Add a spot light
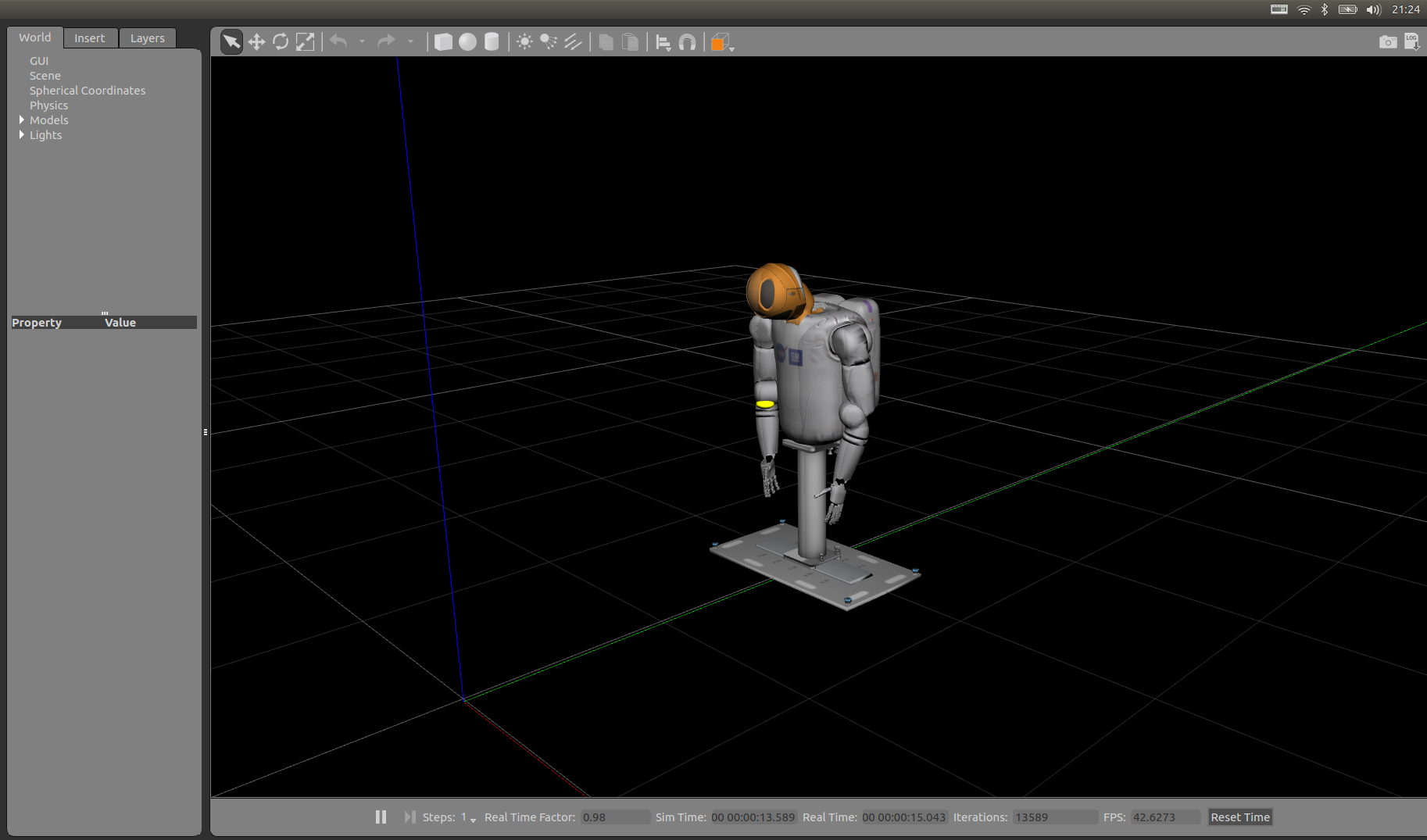The width and height of the screenshot is (1427, 840). click(549, 41)
